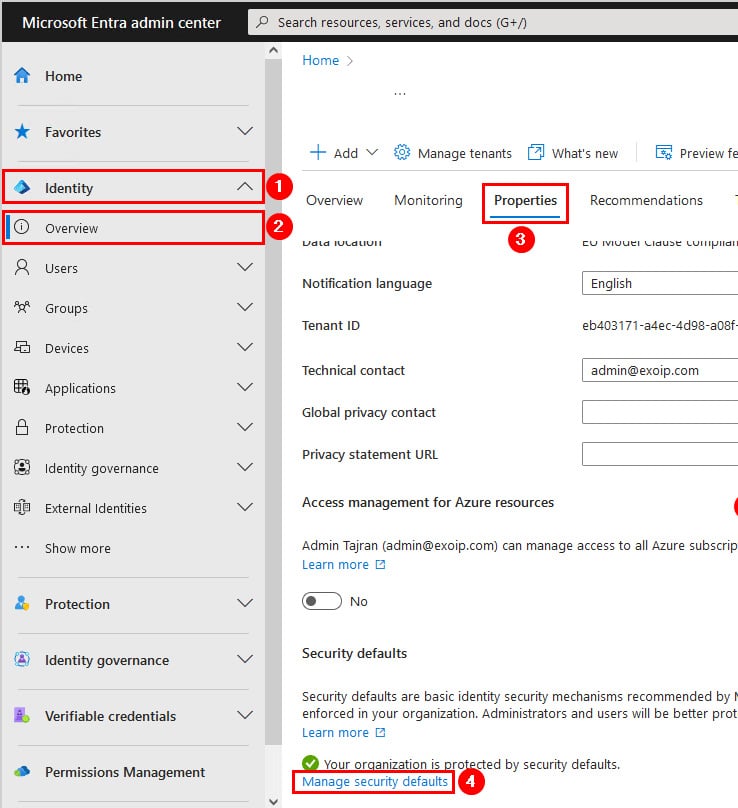Click the external link icon beside the first Learn more link

380,564
